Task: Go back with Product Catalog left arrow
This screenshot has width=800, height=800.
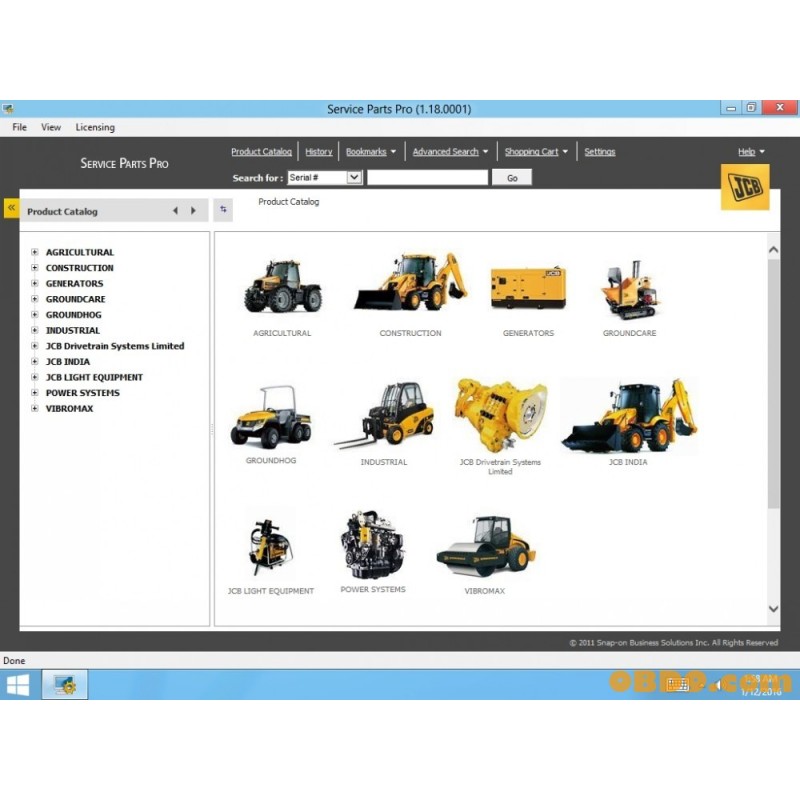Action: click(x=176, y=211)
